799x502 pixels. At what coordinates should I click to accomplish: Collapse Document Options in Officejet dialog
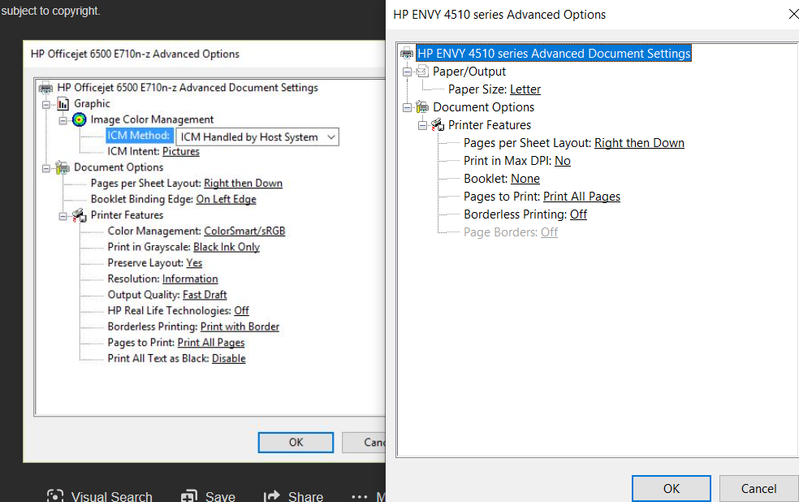[46, 168]
